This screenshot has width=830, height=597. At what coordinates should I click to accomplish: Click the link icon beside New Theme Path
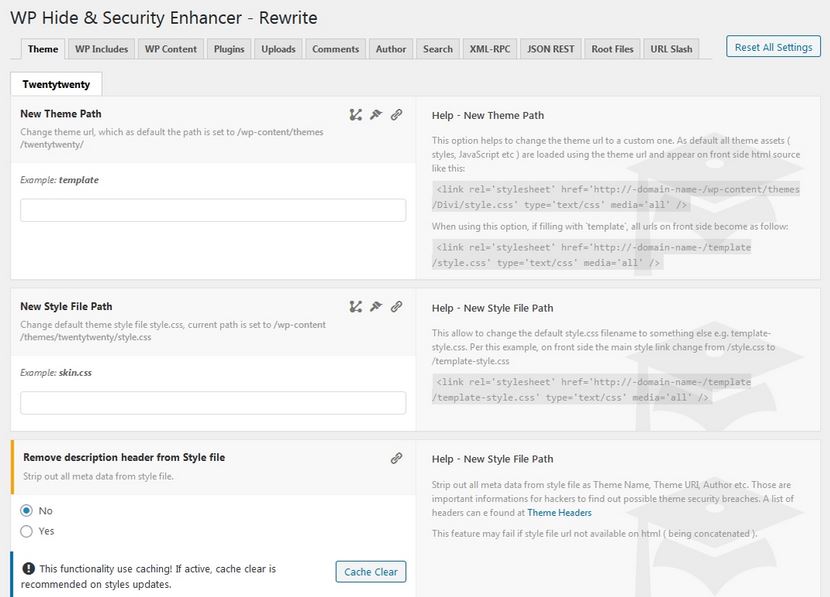396,114
